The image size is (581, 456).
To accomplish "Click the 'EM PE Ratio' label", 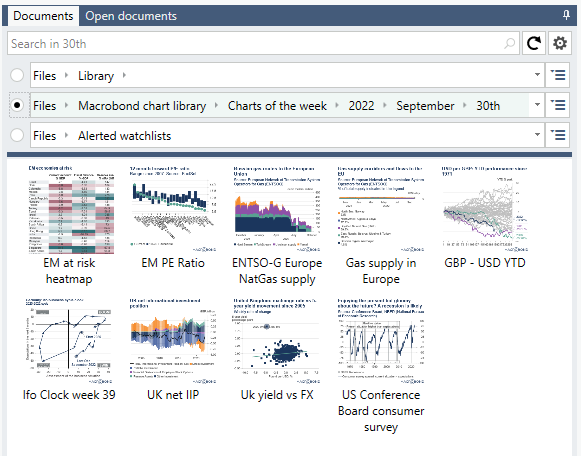I will point(173,263).
